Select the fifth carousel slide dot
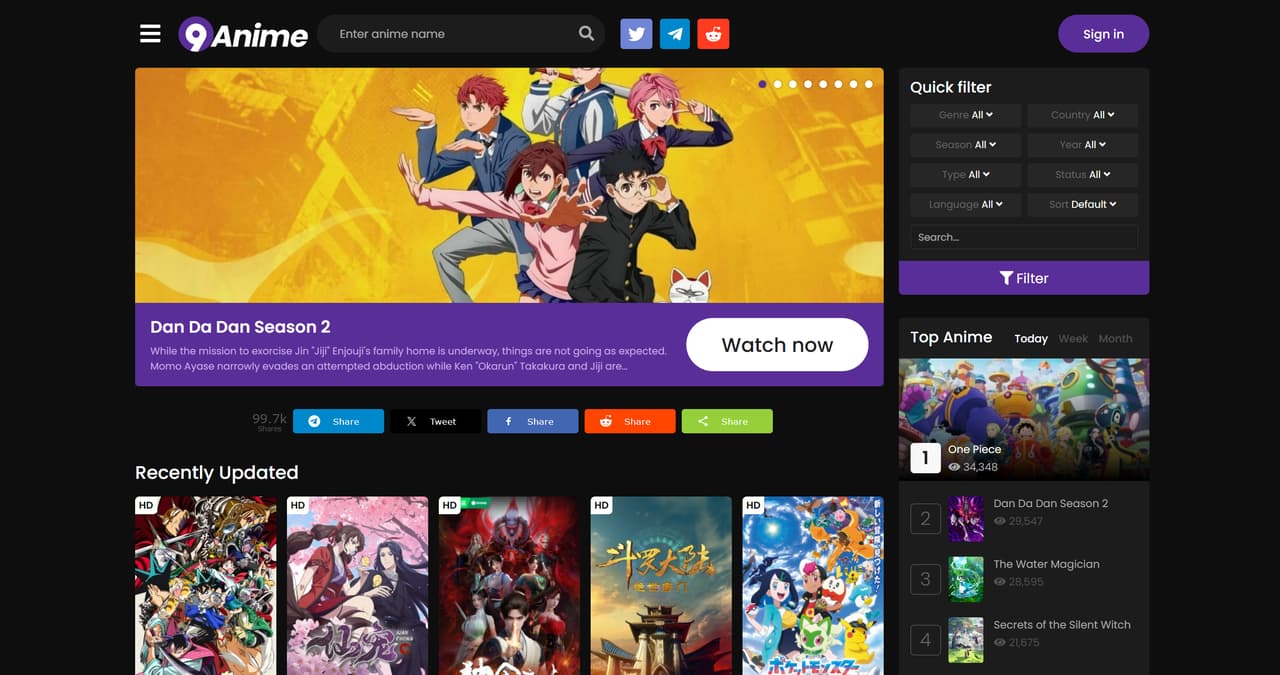1280x675 pixels. pos(823,84)
